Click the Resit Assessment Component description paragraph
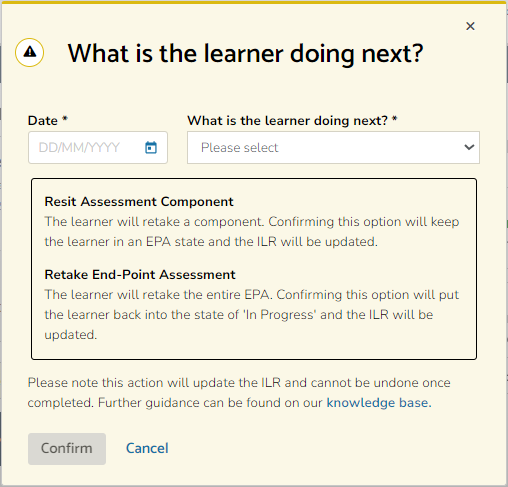The height and width of the screenshot is (487, 508). (x=252, y=232)
